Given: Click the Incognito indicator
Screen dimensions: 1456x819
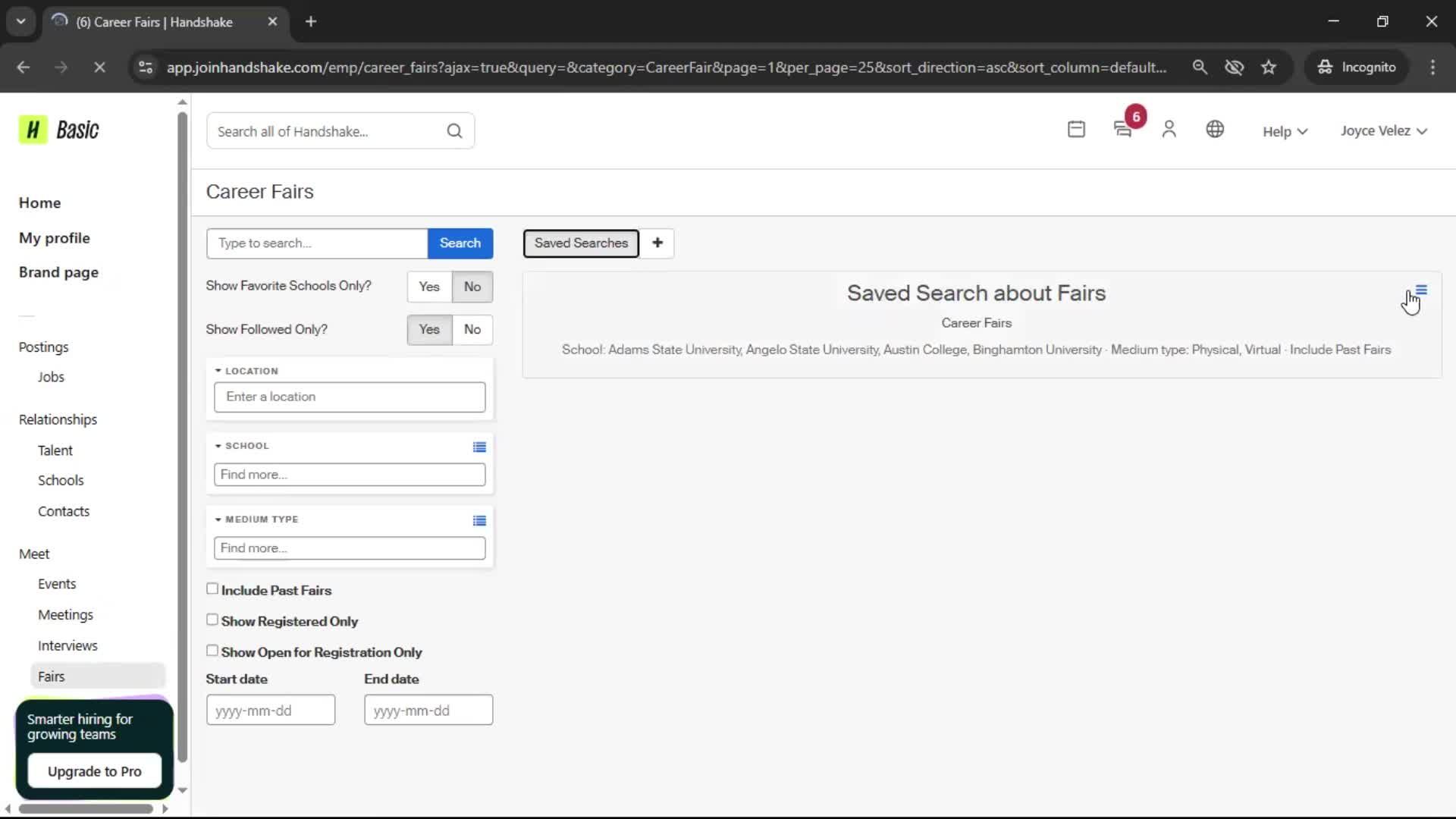Looking at the screenshot, I should [1357, 67].
